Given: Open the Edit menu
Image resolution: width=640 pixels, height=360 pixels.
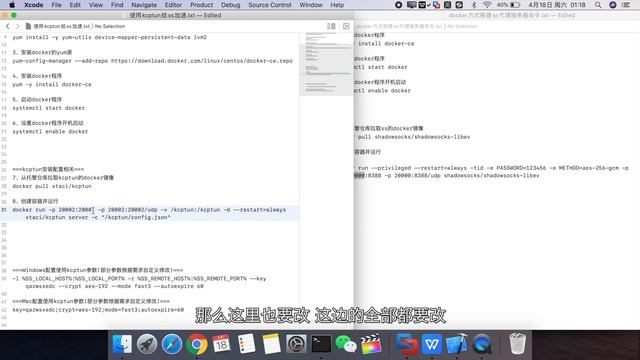Looking at the screenshot, I should 75,5.
